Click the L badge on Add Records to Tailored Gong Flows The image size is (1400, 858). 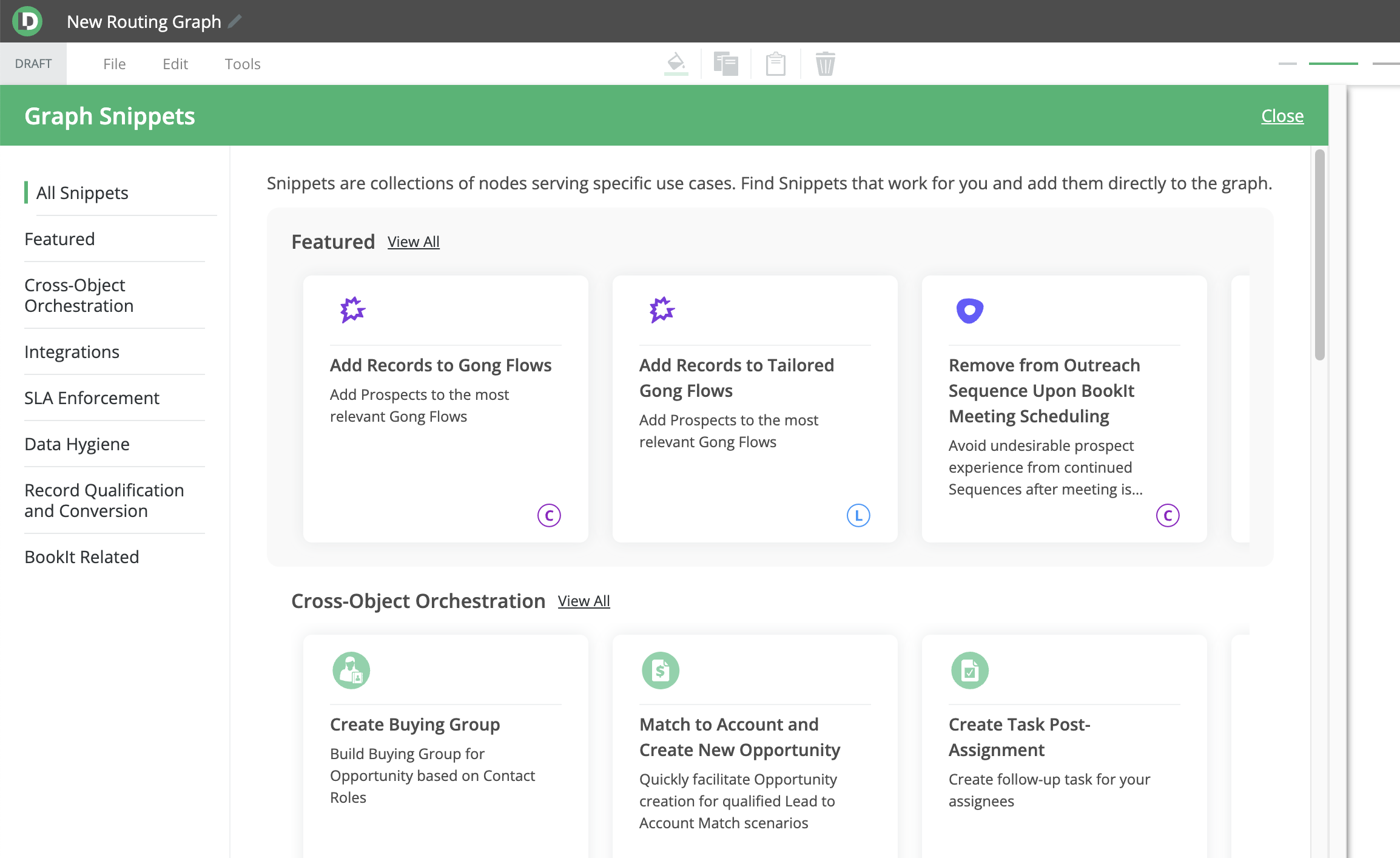pos(858,515)
